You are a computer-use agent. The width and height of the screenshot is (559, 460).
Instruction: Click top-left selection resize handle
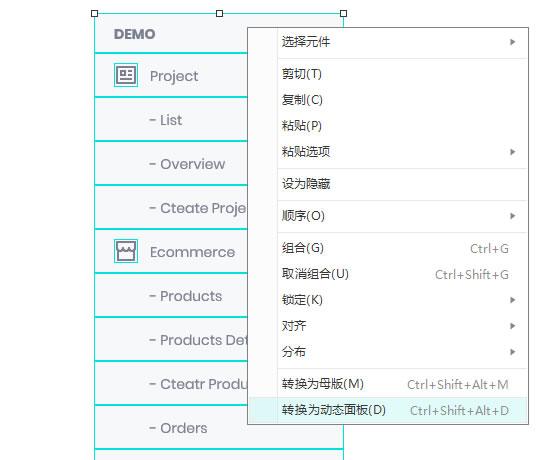pos(94,14)
